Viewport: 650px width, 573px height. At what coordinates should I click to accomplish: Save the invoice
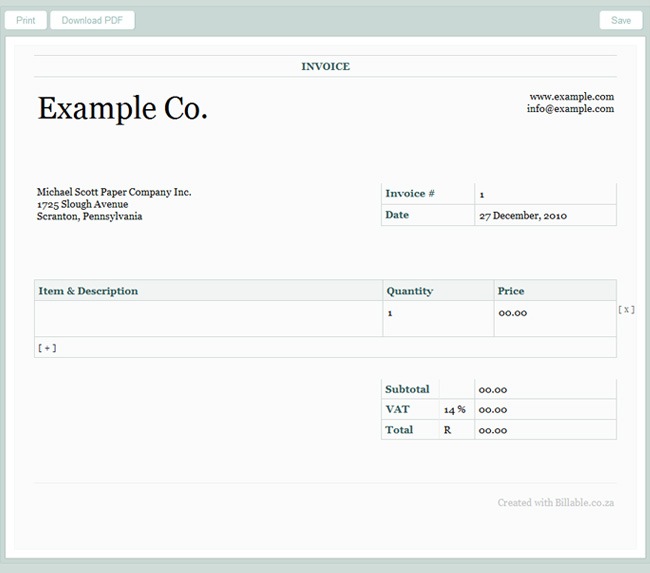[x=621, y=20]
